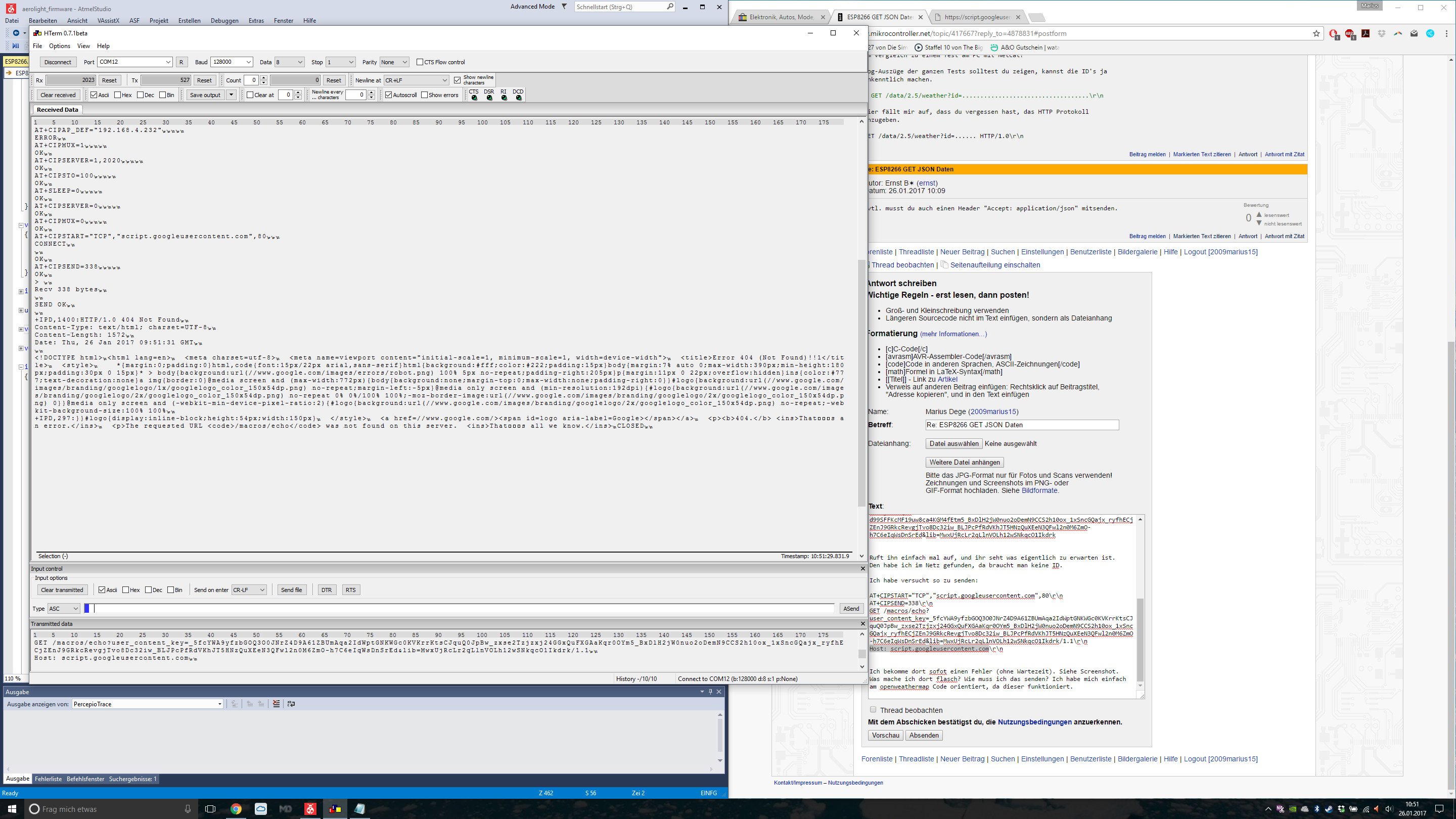Open the NVIDIA tray icon
The height and width of the screenshot is (819, 1456).
[1293, 809]
